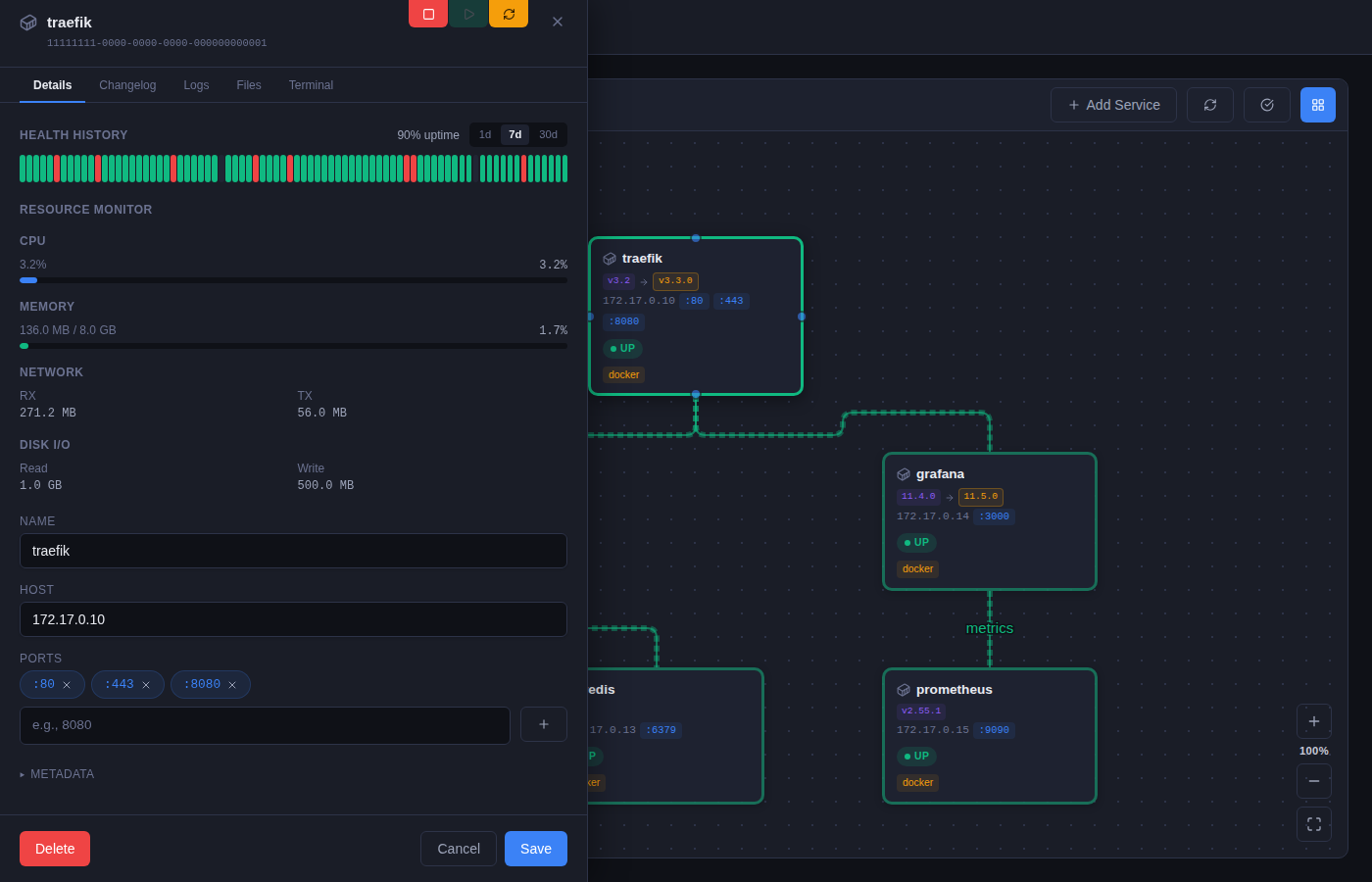Screen dimensions: 1372x882
Task: Remove the :8080 port chip
Action: click(x=232, y=685)
